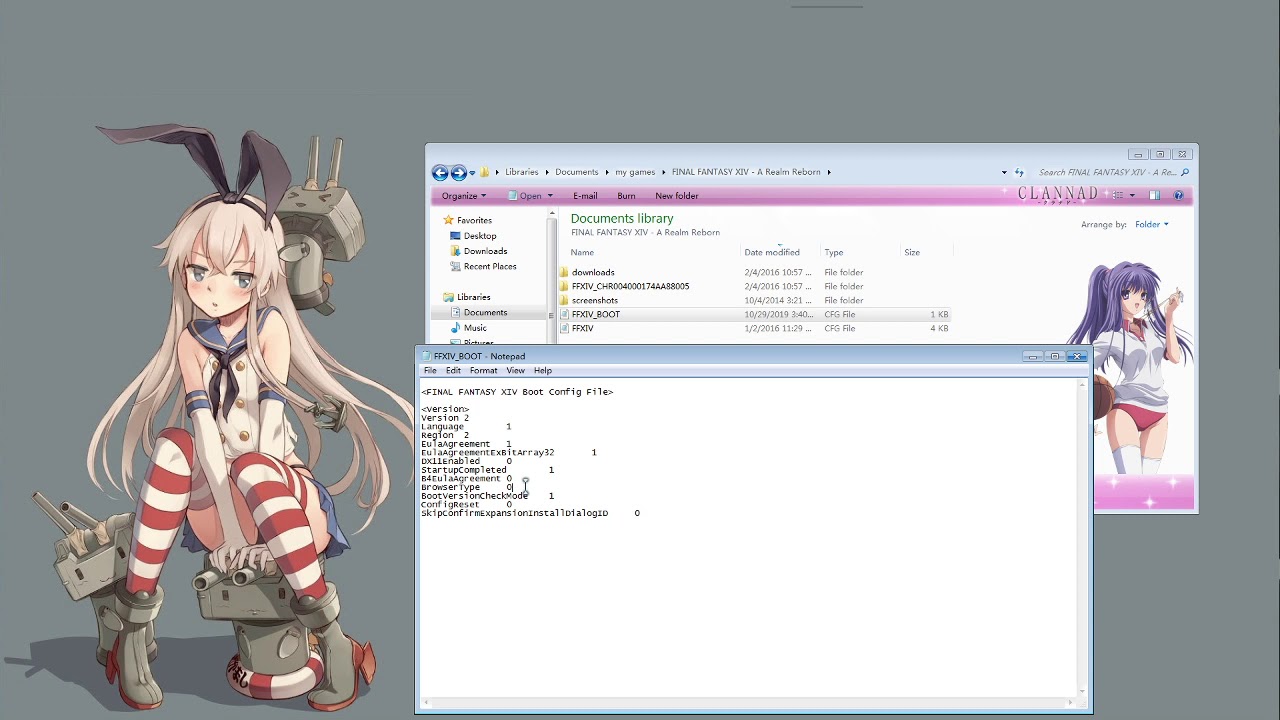Sort files by Size column
The height and width of the screenshot is (720, 1280).
[x=912, y=252]
